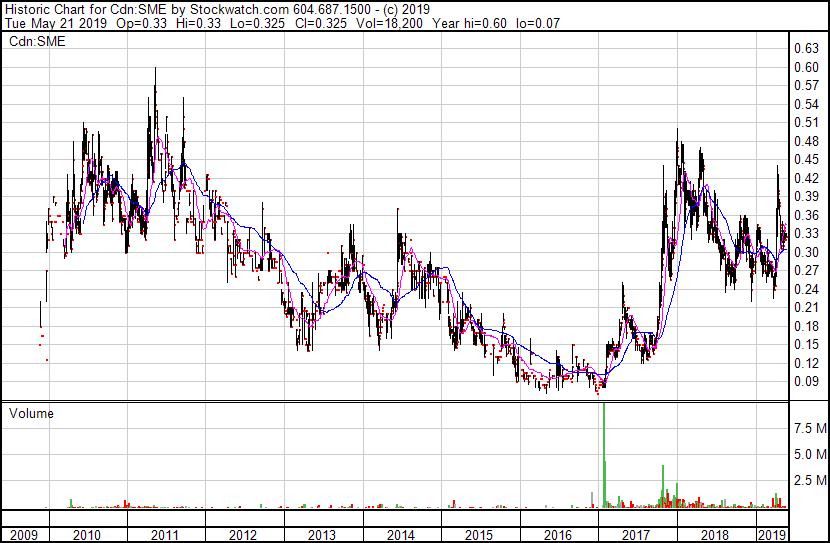Click the 5.0 M volume axis label
Screen dimensions: 830x543
[810, 454]
